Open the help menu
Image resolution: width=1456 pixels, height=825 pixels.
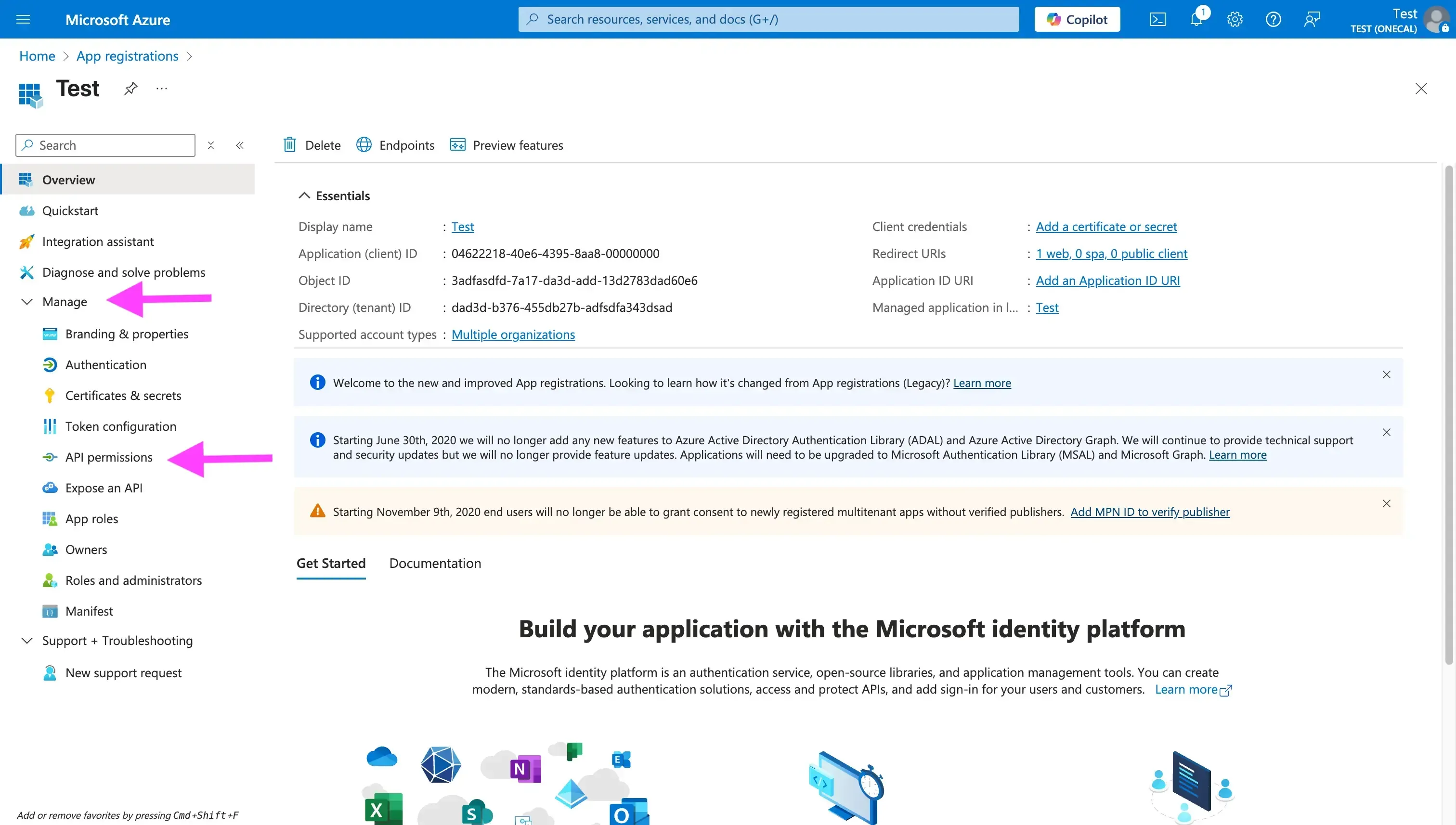[x=1273, y=19]
